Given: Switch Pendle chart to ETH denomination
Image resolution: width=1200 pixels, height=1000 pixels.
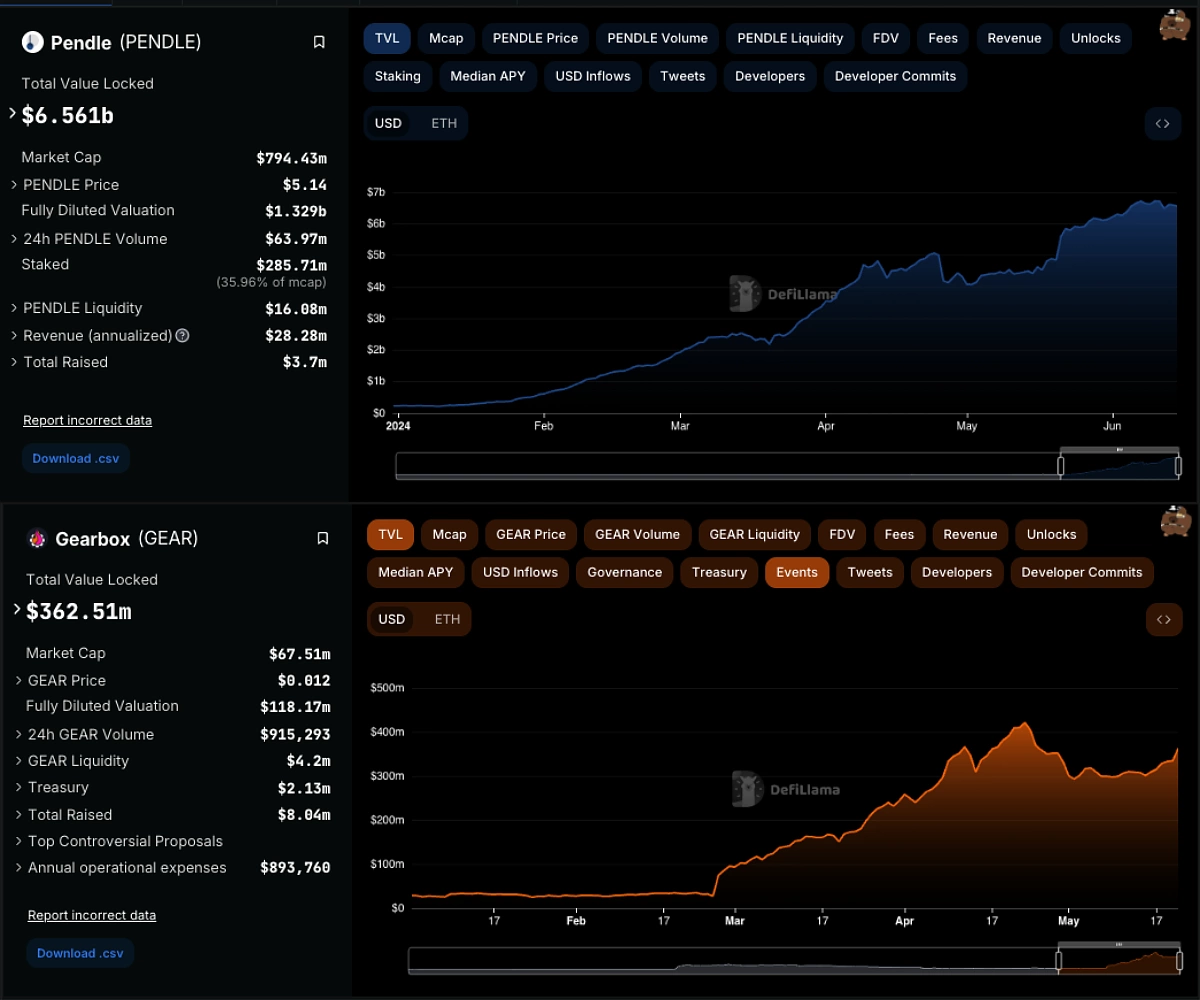Looking at the screenshot, I should coord(444,123).
